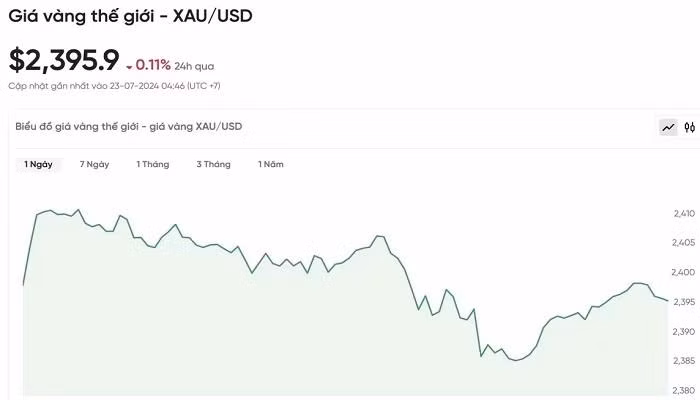Viewport: 700px width, 400px height.
Task: Click the 2,380 y-axis label
Action: [684, 390]
